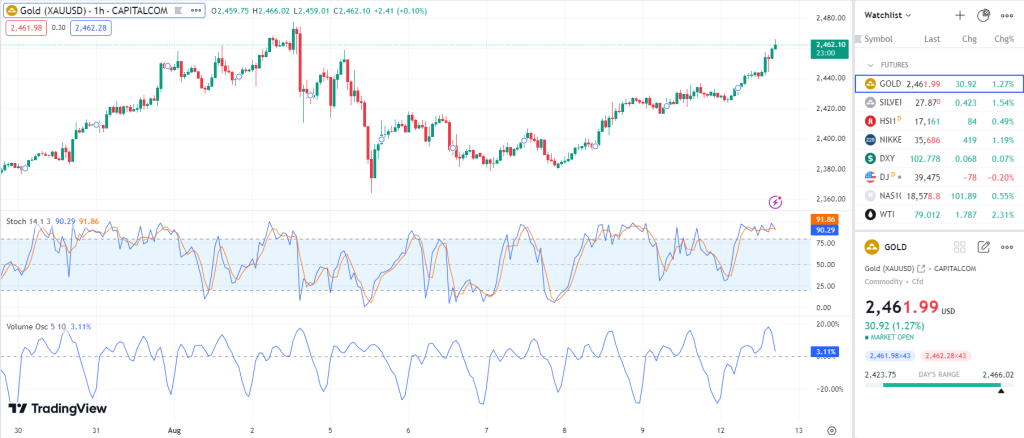Click the grid layout icon in GOLD details
Screen dimensions: 1024x438
(x=960, y=246)
